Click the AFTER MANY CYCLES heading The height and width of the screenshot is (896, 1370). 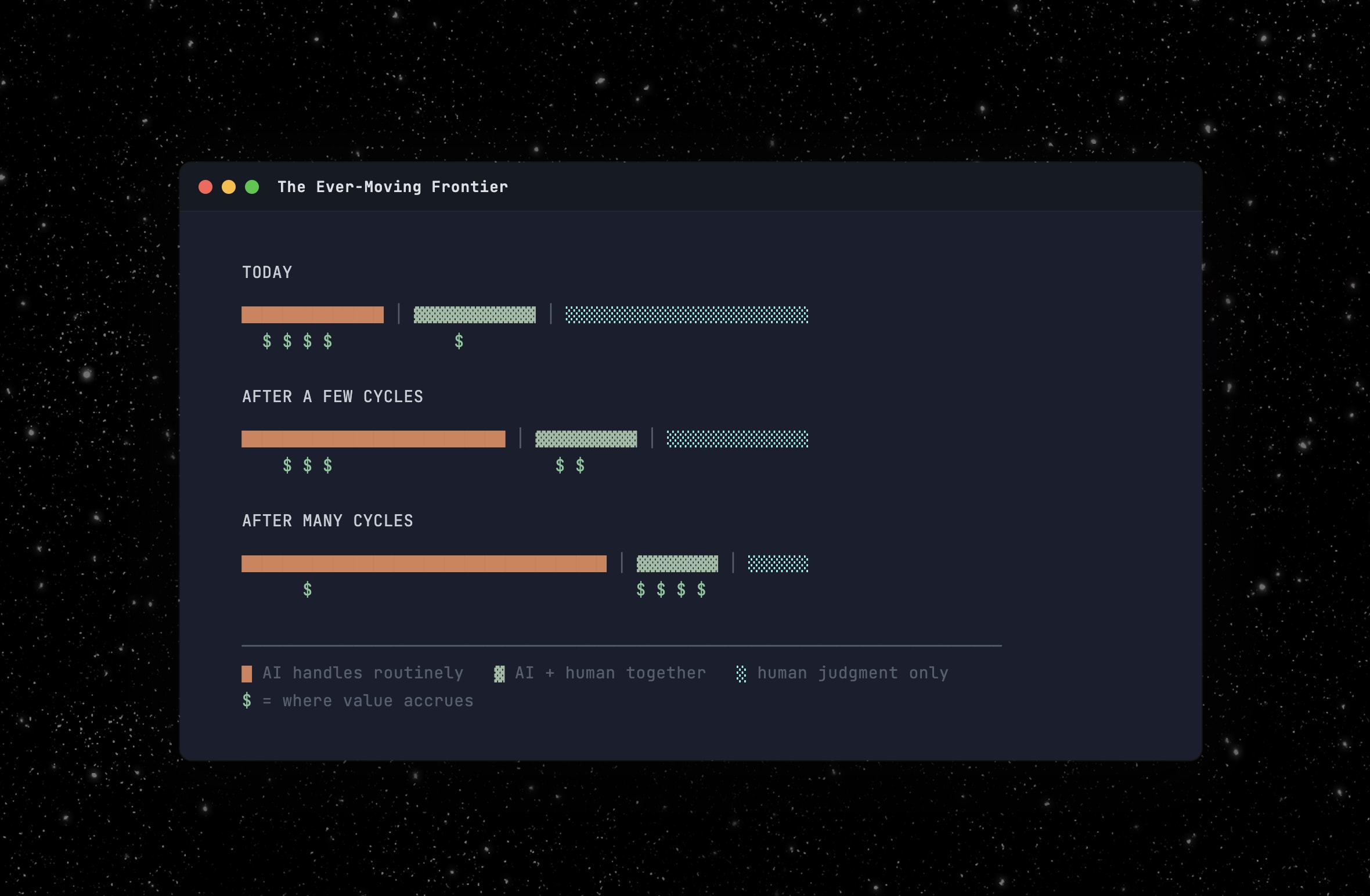coord(327,521)
